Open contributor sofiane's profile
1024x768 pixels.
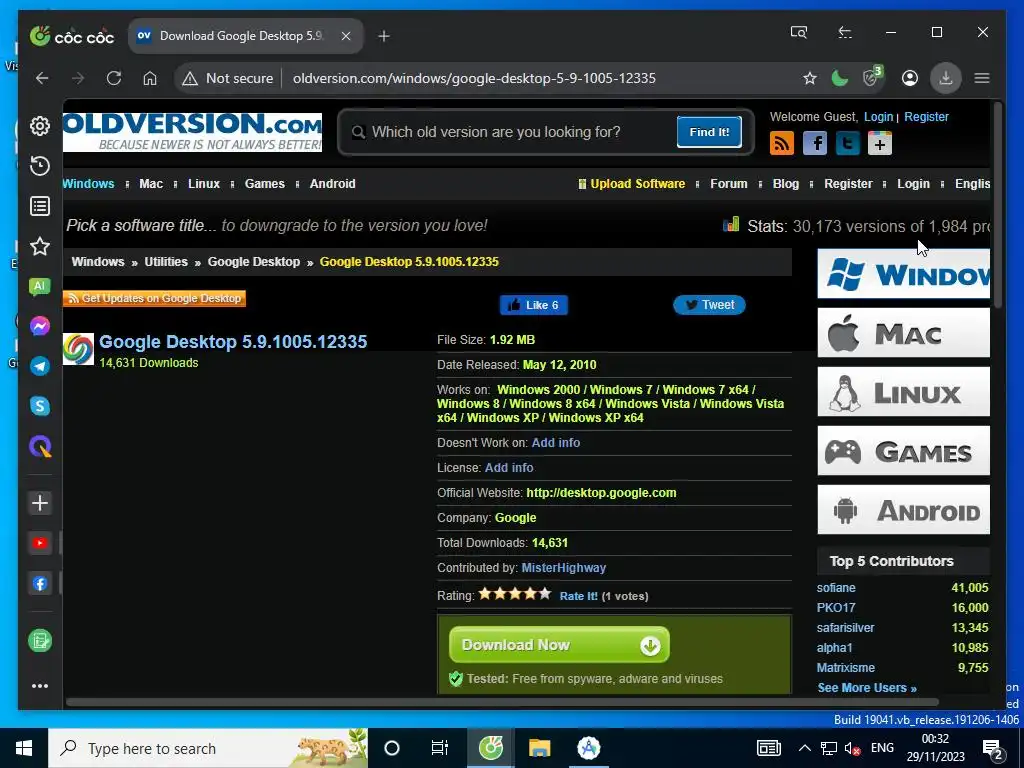836,588
